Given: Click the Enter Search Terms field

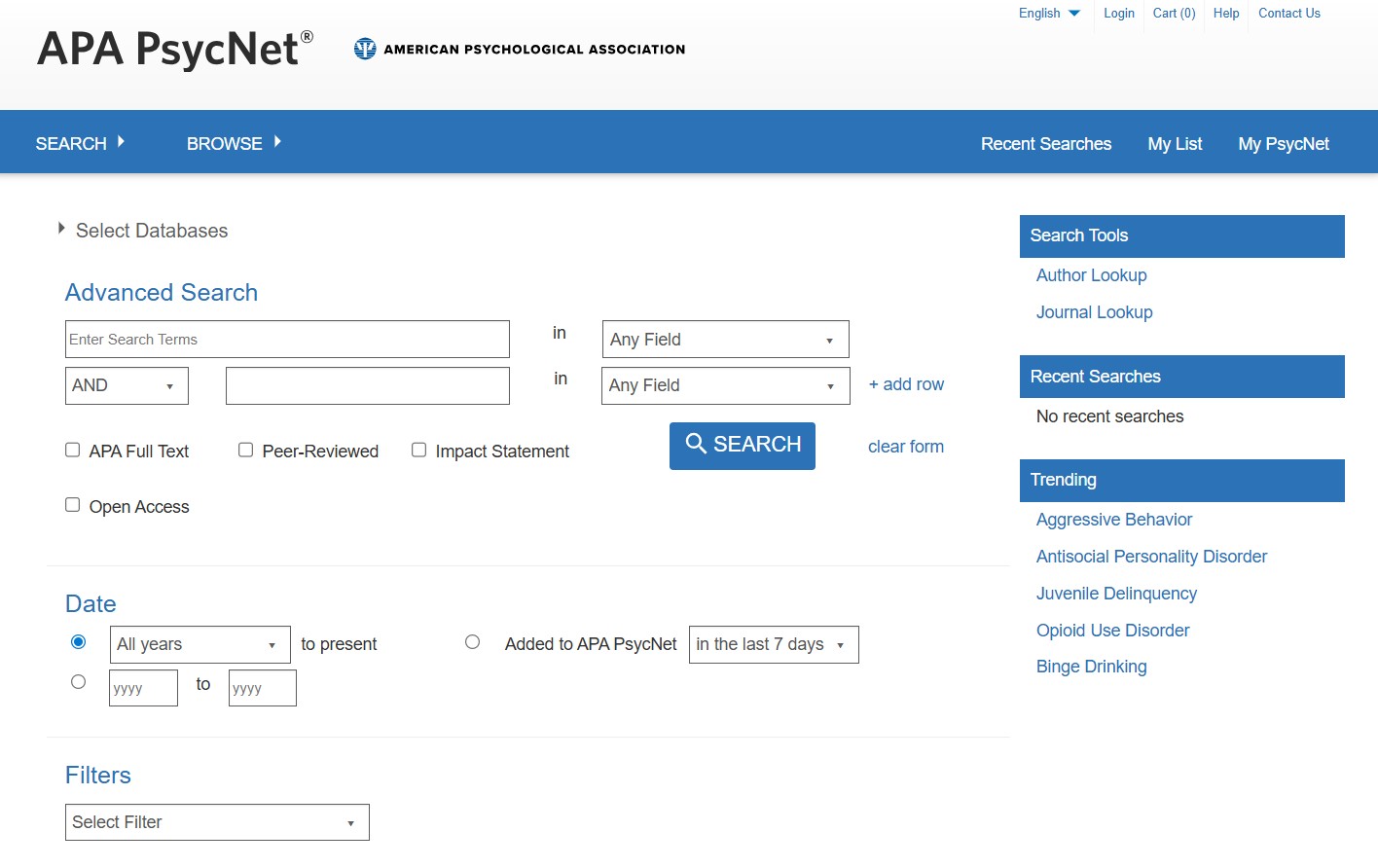Looking at the screenshot, I should tap(287, 339).
